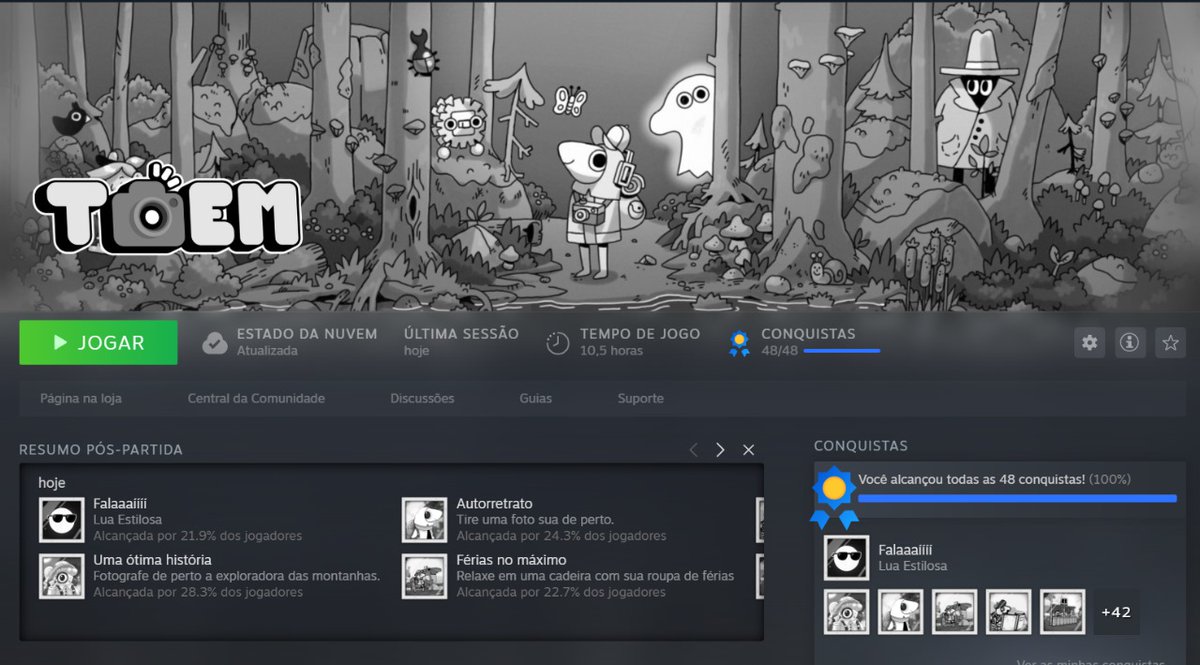
Task: Click the fourth small achievement thumbnail in the Conquistas row
Action: click(1008, 612)
